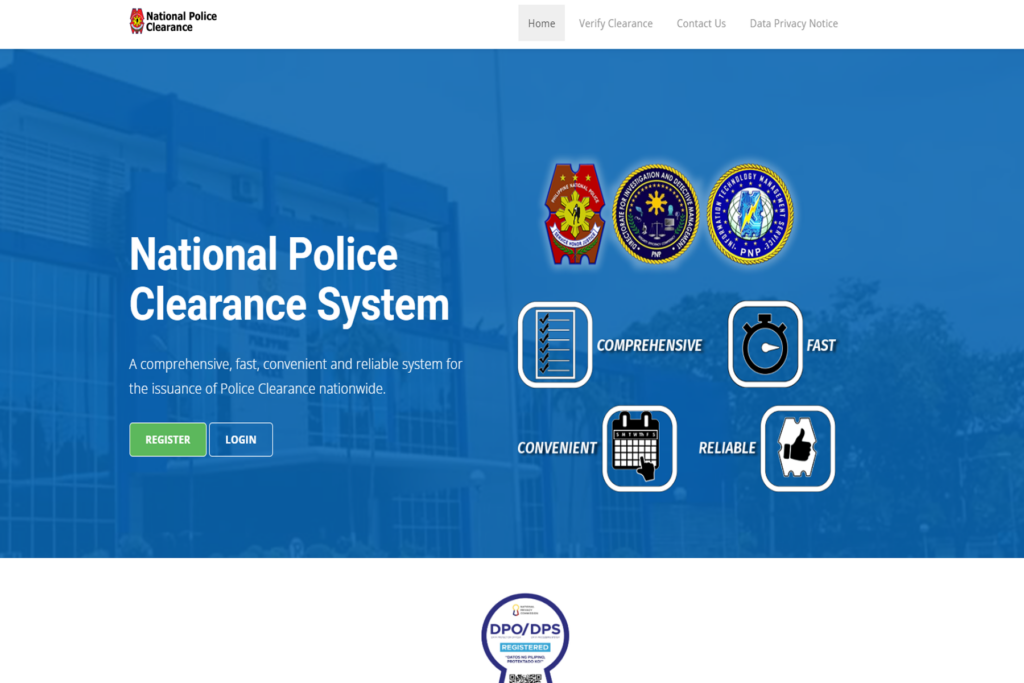Click the 'National Police Clearance' header brand text

(182, 22)
